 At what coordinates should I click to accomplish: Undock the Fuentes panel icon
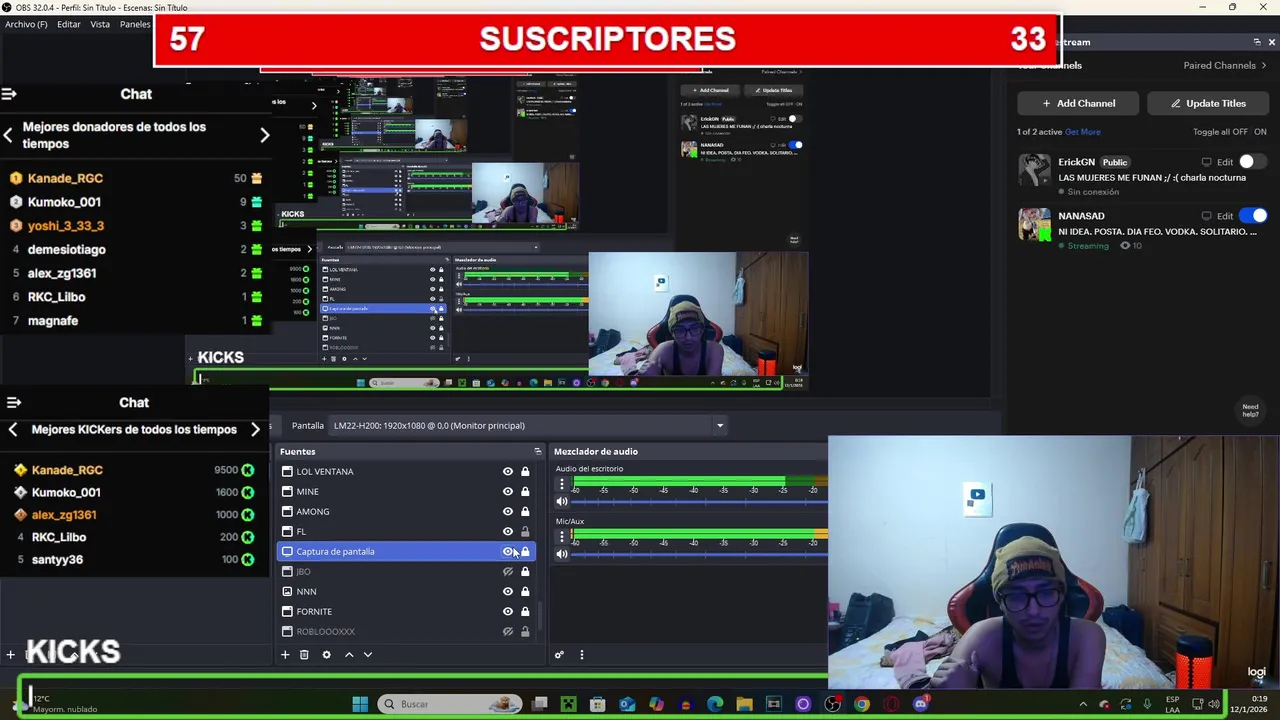[537, 452]
